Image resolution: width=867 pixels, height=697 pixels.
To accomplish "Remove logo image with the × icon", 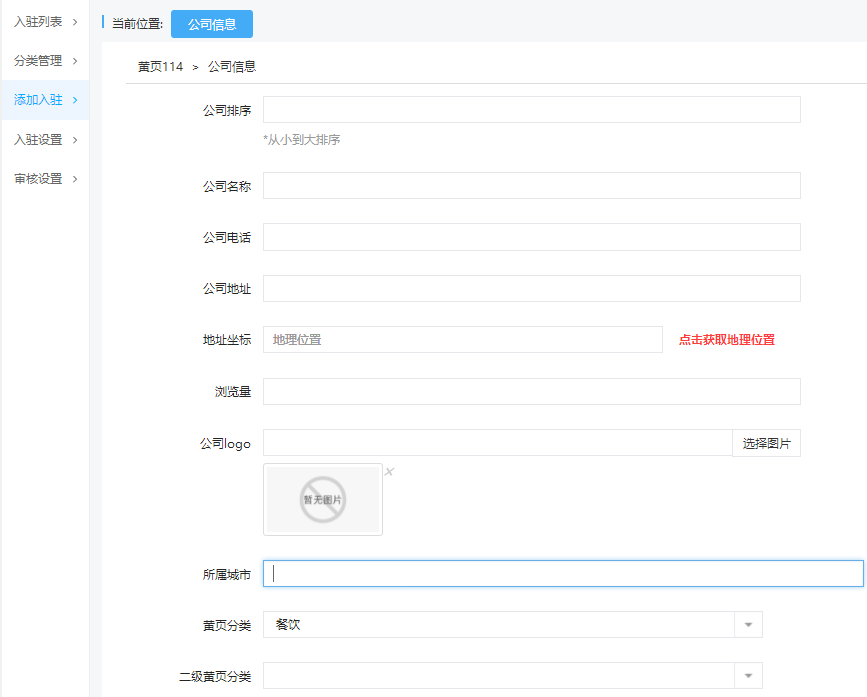I will [x=389, y=471].
